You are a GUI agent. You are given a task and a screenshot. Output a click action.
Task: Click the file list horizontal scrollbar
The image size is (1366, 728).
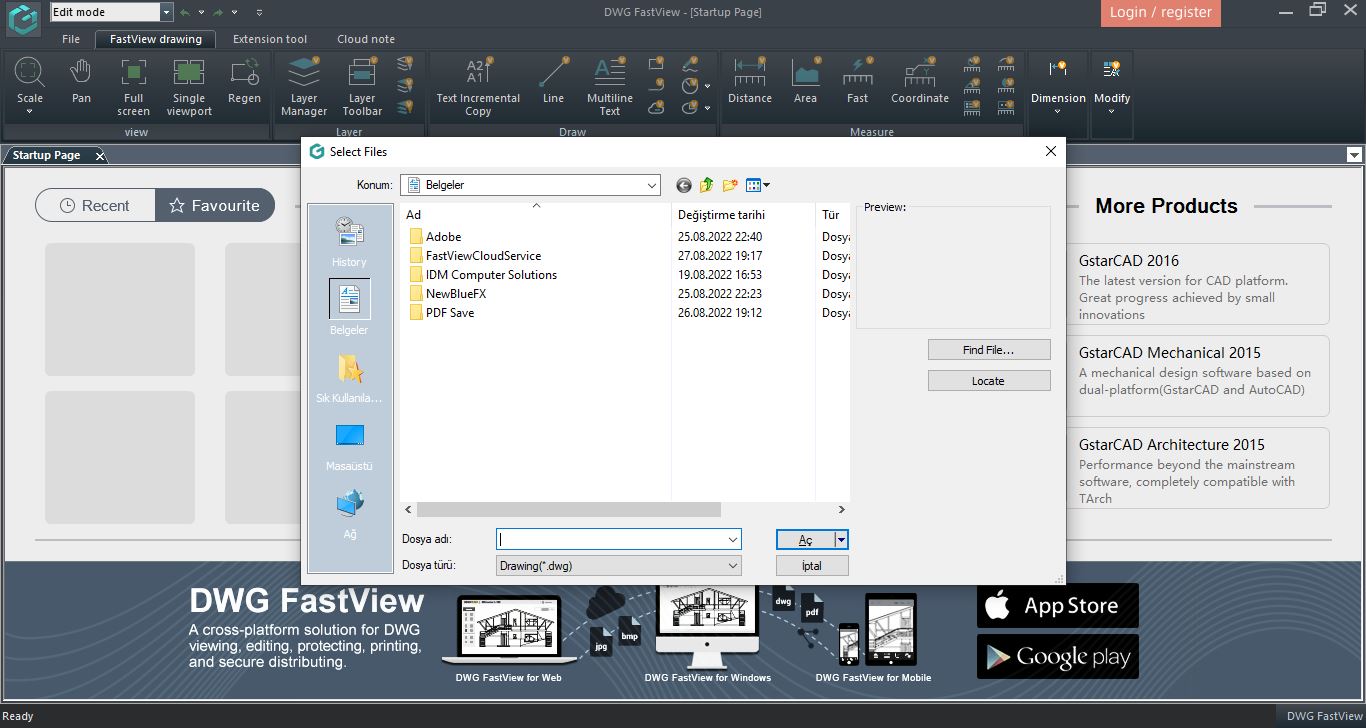pos(568,510)
